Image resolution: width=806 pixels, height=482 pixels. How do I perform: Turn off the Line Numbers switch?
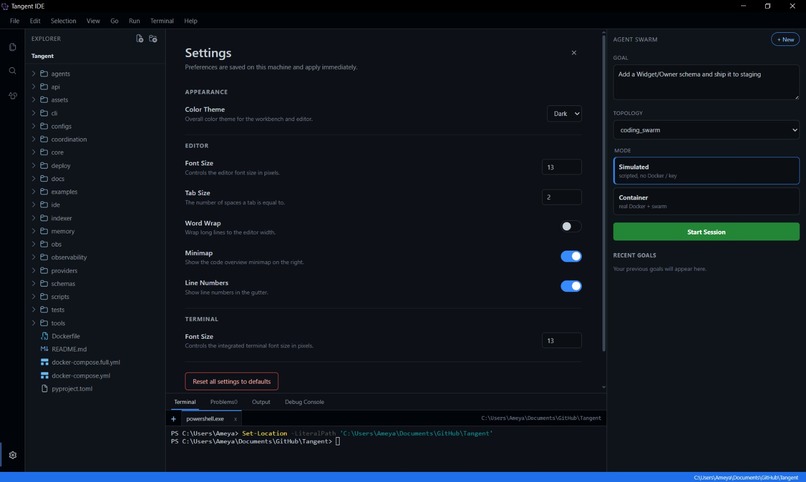coord(571,286)
